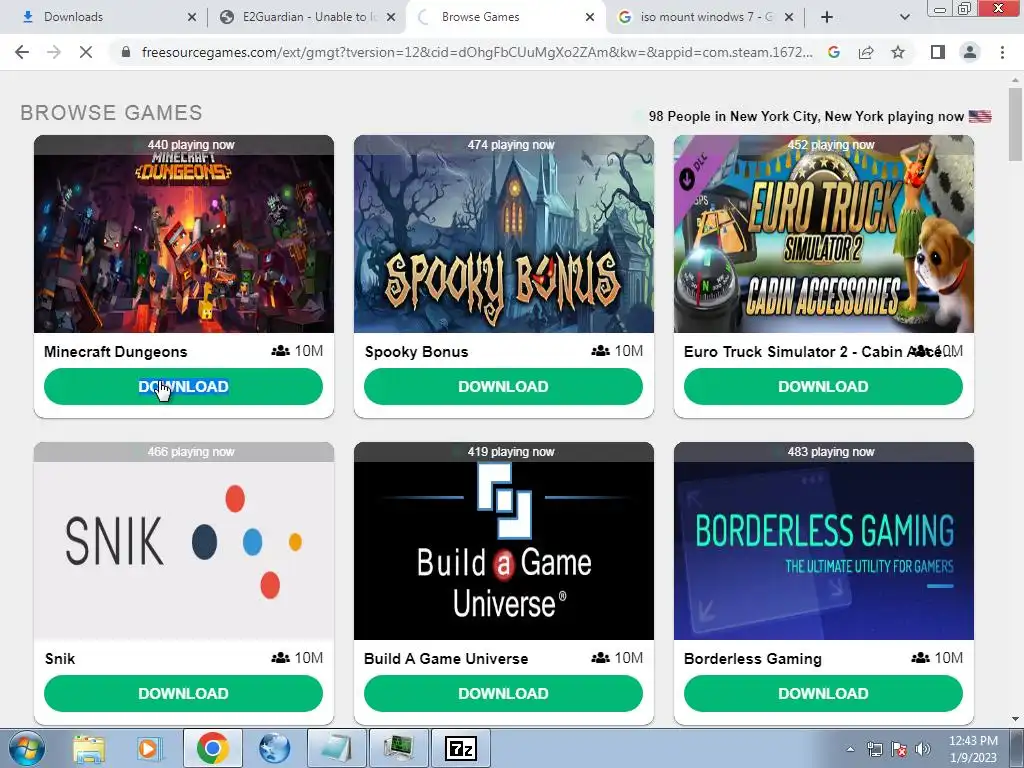Open the Euro Truck Simulator 2 cover image
Viewport: 1024px width, 768px height.
coord(824,234)
